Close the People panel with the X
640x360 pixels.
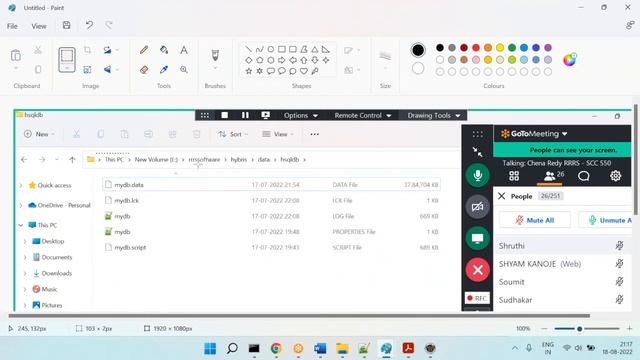pyautogui.click(x=502, y=196)
